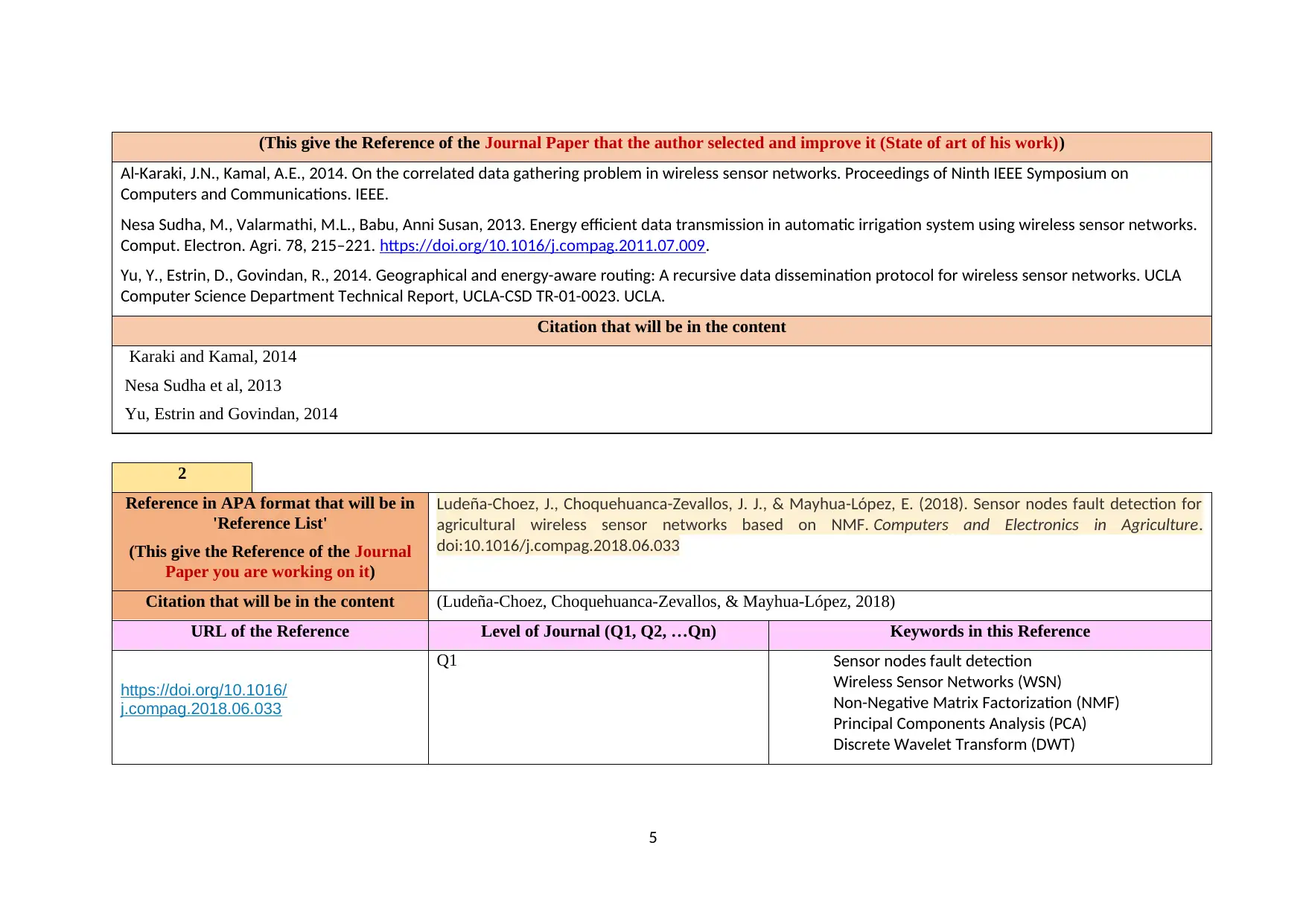Click the yellow cell numbered 2
Viewport: 1306px width, 924px height.
(182, 477)
